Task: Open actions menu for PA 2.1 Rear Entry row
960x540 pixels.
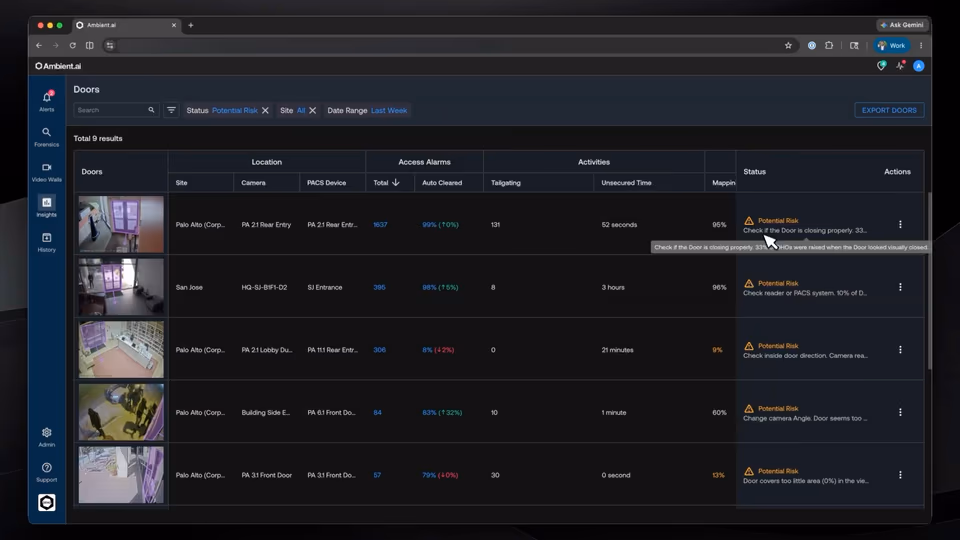Action: point(900,225)
